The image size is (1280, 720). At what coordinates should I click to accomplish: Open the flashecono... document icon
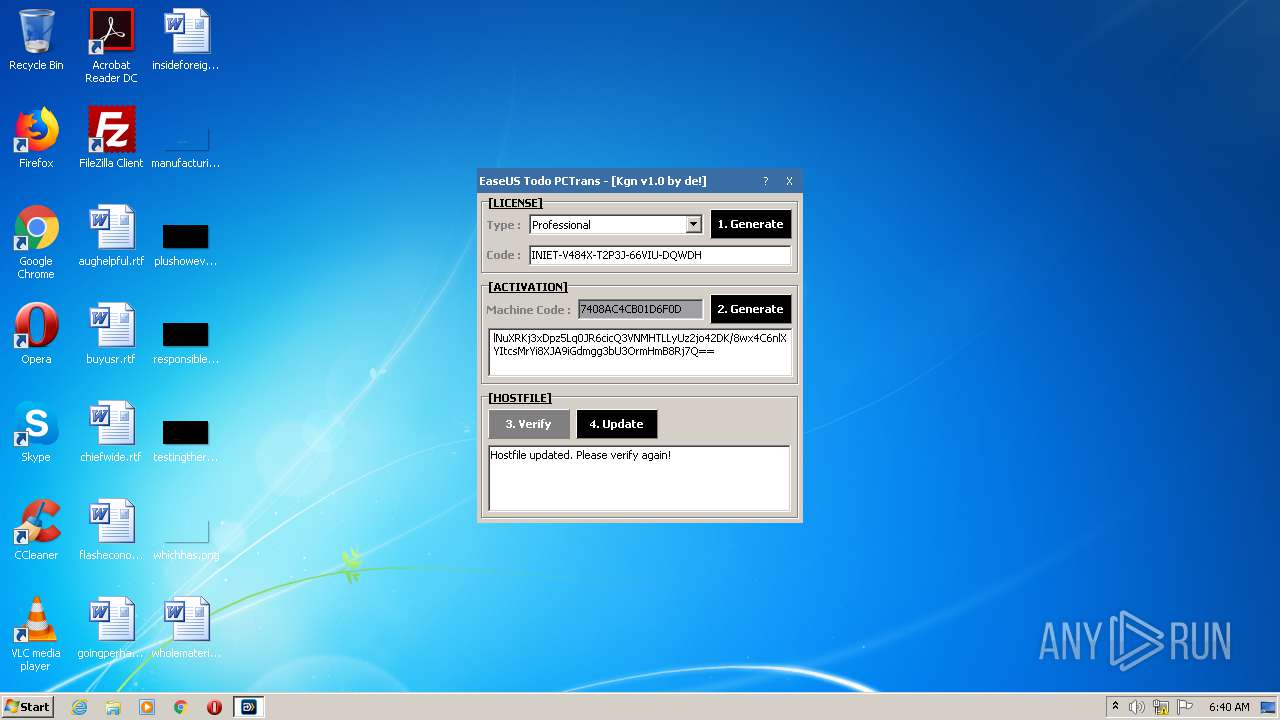point(111,530)
